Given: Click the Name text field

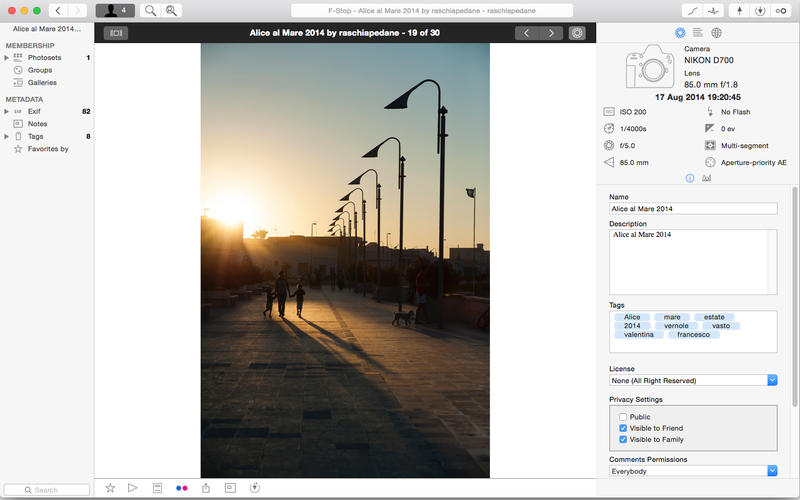Looking at the screenshot, I should [x=693, y=208].
